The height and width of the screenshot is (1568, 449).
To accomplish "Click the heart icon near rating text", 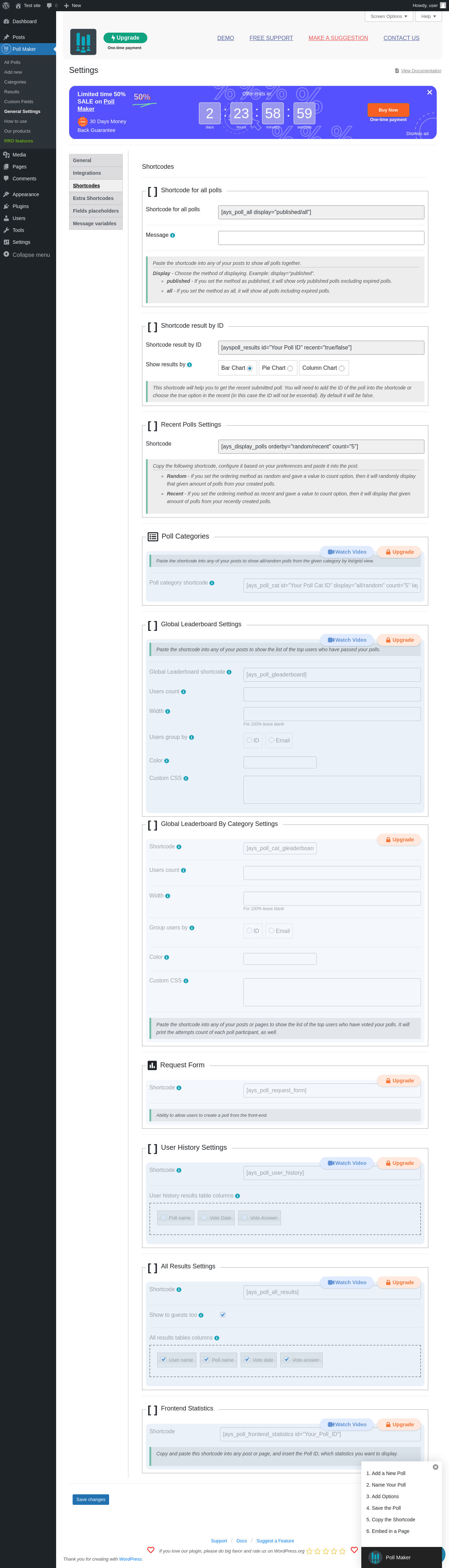I will click(151, 1550).
